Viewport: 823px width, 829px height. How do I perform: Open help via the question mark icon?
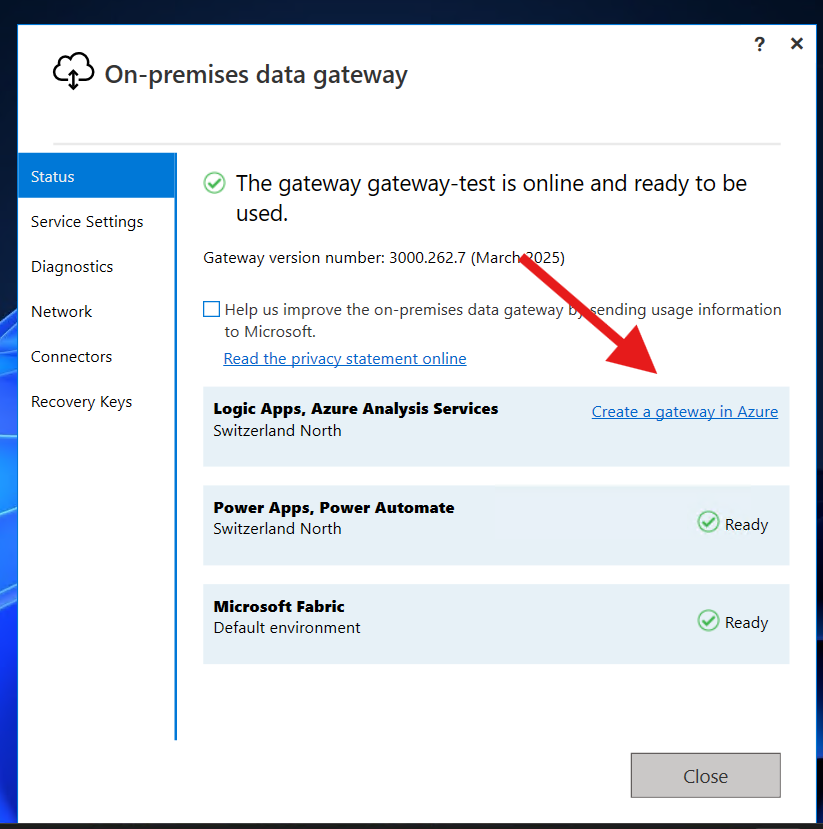pyautogui.click(x=760, y=44)
